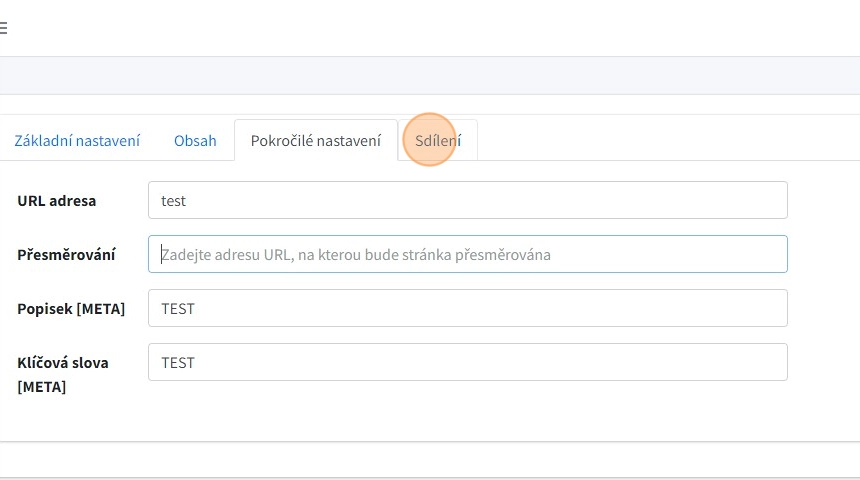This screenshot has width=860, height=480.
Task: Click the white top header bar
Action: point(430,28)
